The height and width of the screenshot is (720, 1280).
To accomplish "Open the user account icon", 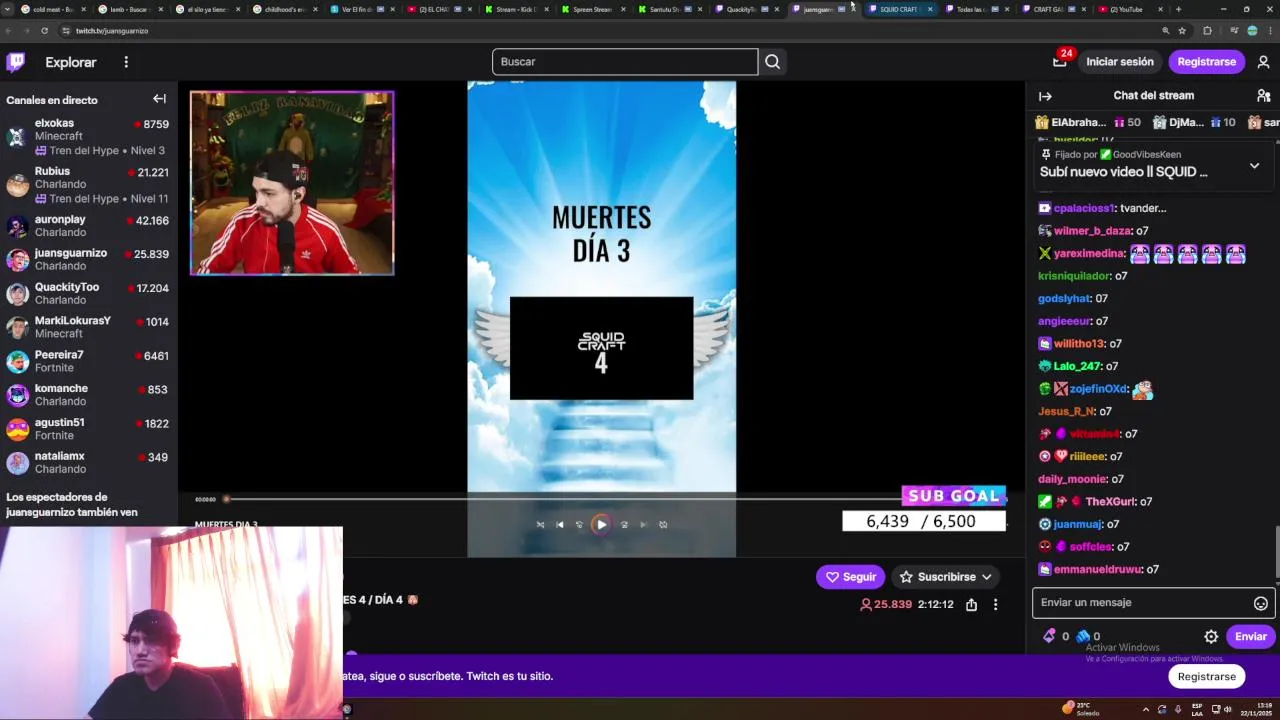I will [1263, 62].
